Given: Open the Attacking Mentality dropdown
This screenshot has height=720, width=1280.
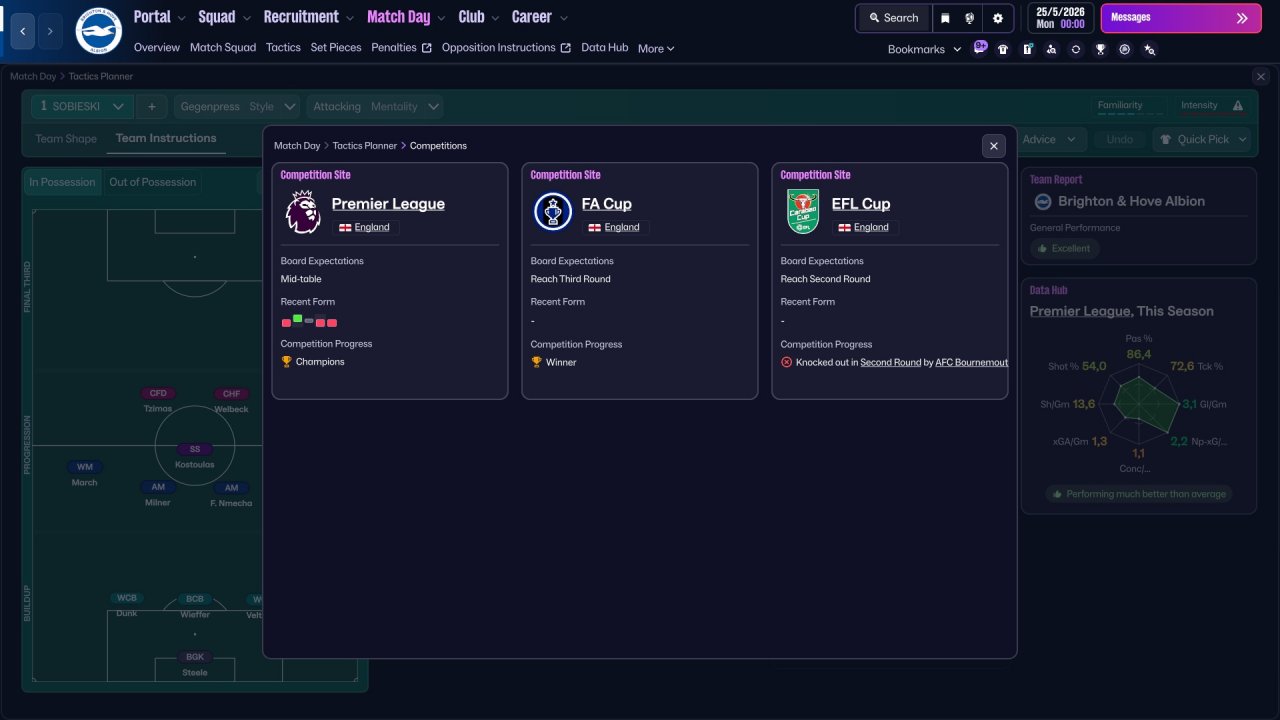Looking at the screenshot, I should coord(375,106).
